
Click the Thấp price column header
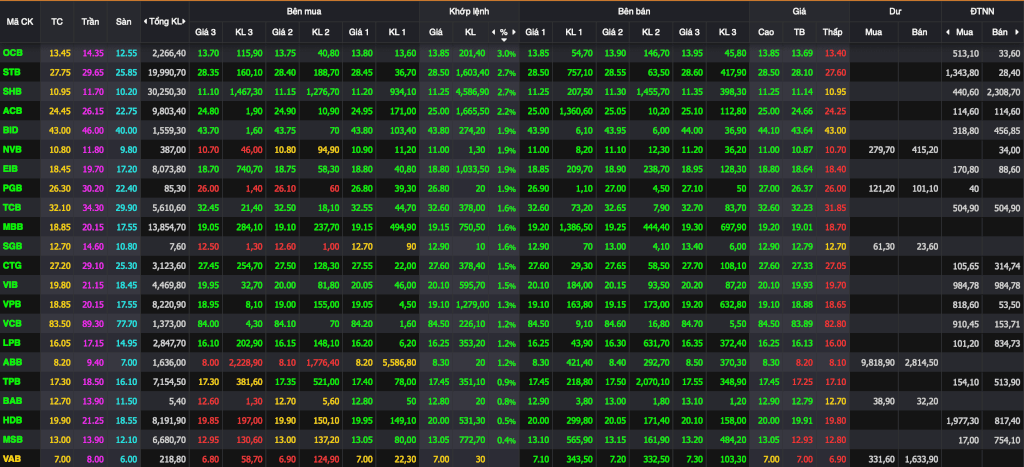click(833, 31)
